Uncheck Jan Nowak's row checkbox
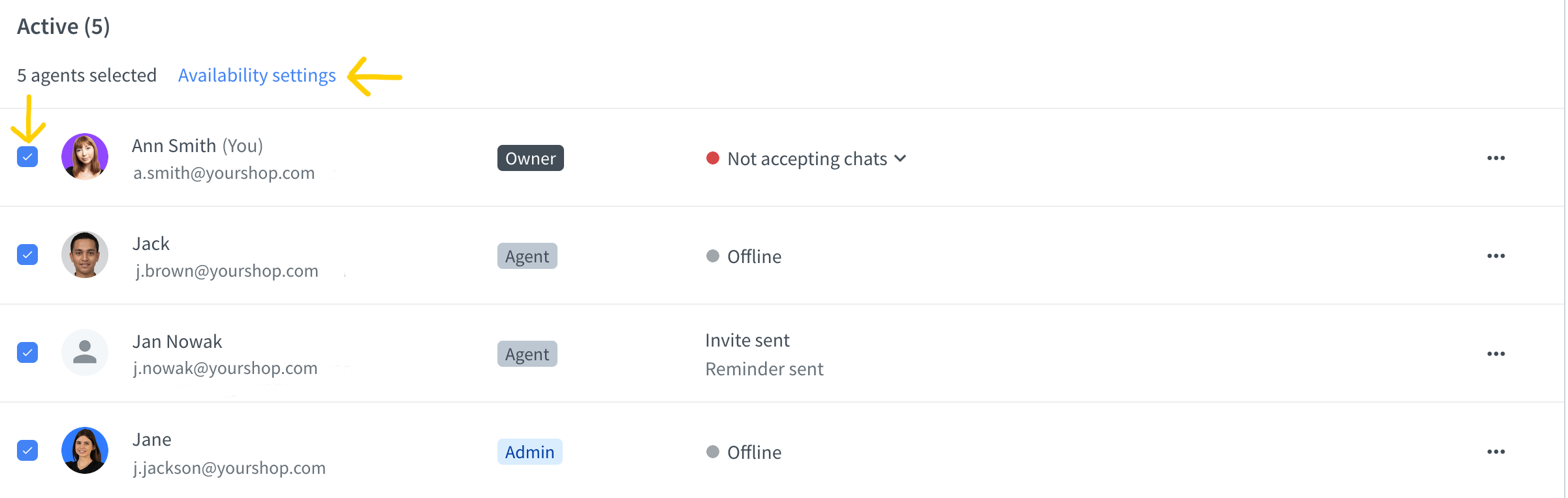The width and height of the screenshot is (1568, 498). tap(27, 352)
